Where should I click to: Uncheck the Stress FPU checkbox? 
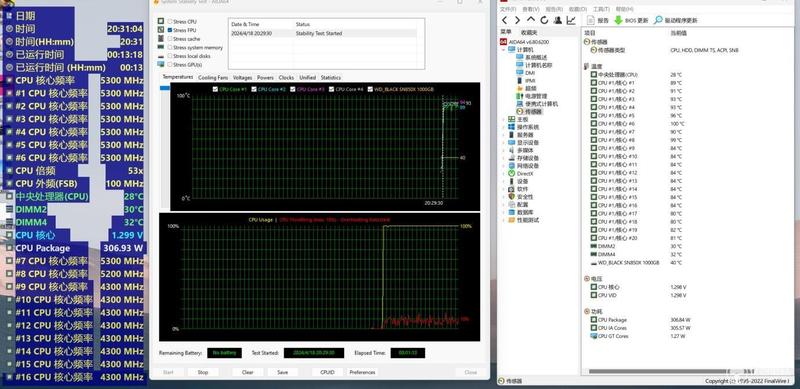(169, 30)
